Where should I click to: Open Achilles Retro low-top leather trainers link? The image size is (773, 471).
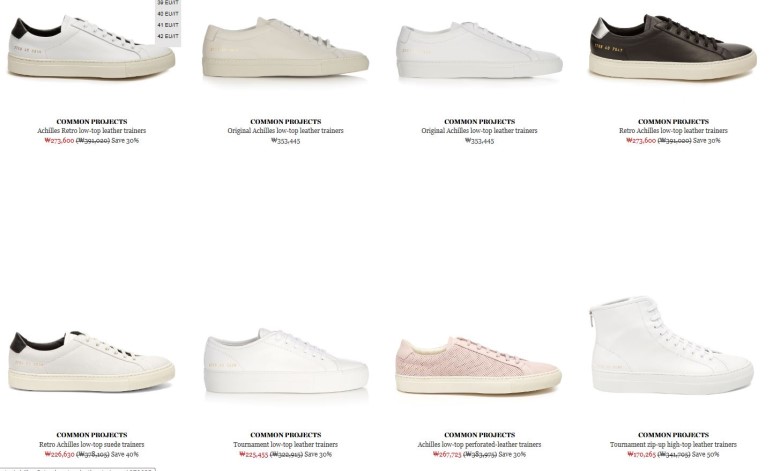tap(92, 131)
